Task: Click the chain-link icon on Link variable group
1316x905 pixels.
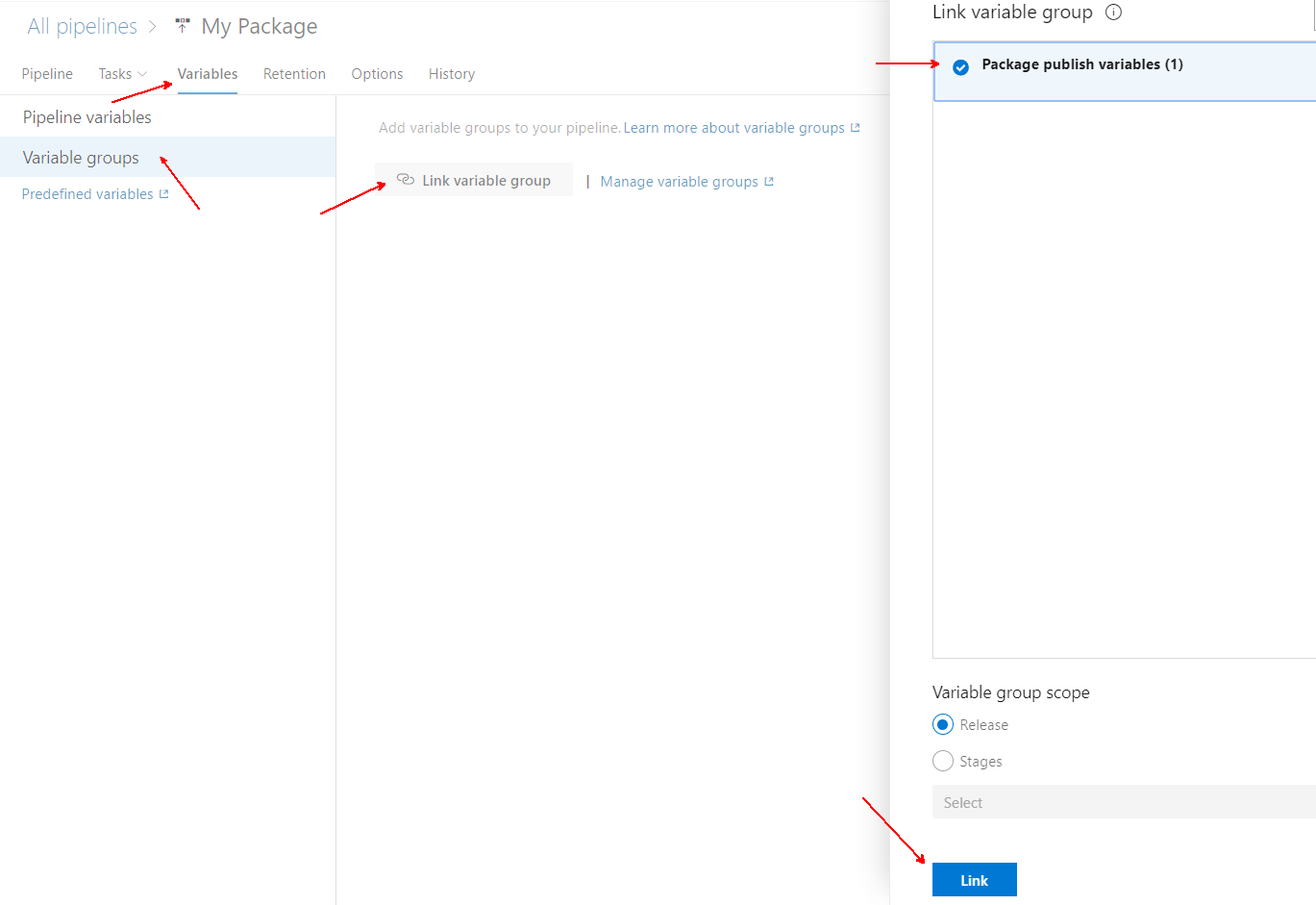Action: [x=406, y=179]
